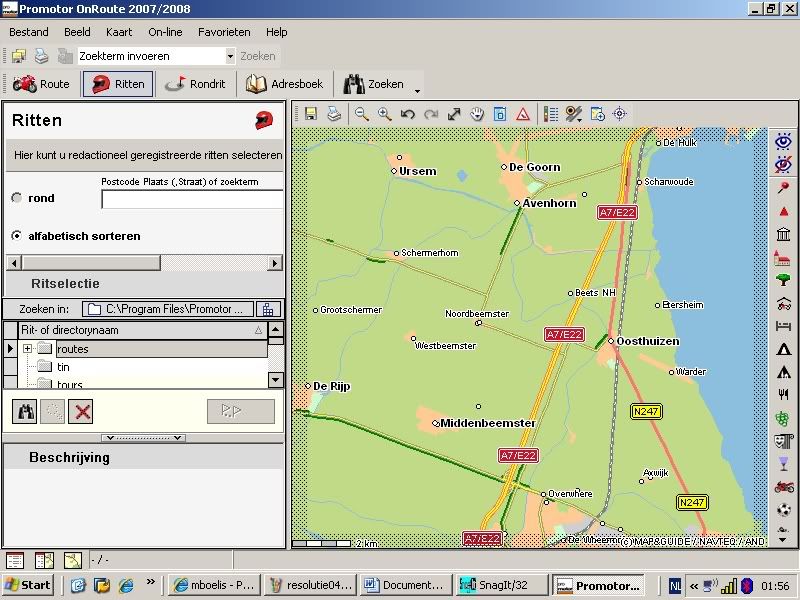Expand the routes folder
This screenshot has height=600, width=800.
click(x=28, y=349)
